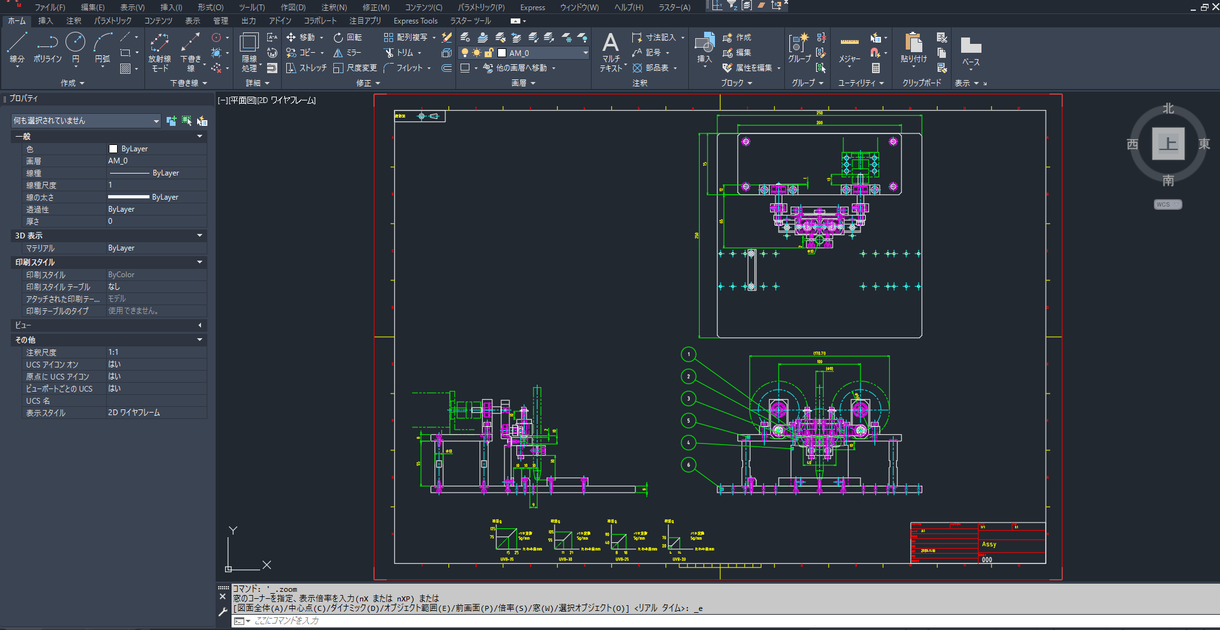
Task: Open the ファイル(F) menu
Action: tap(50, 7)
